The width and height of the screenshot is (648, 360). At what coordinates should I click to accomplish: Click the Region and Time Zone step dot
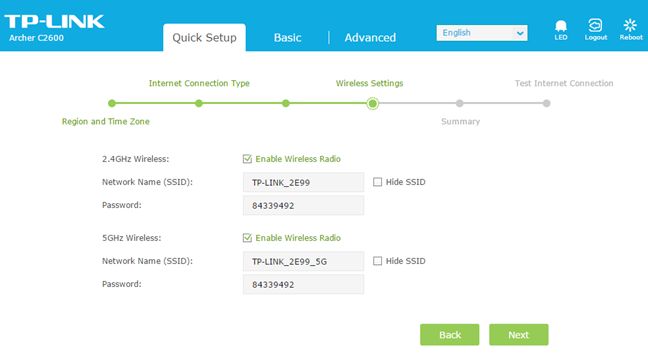point(112,103)
